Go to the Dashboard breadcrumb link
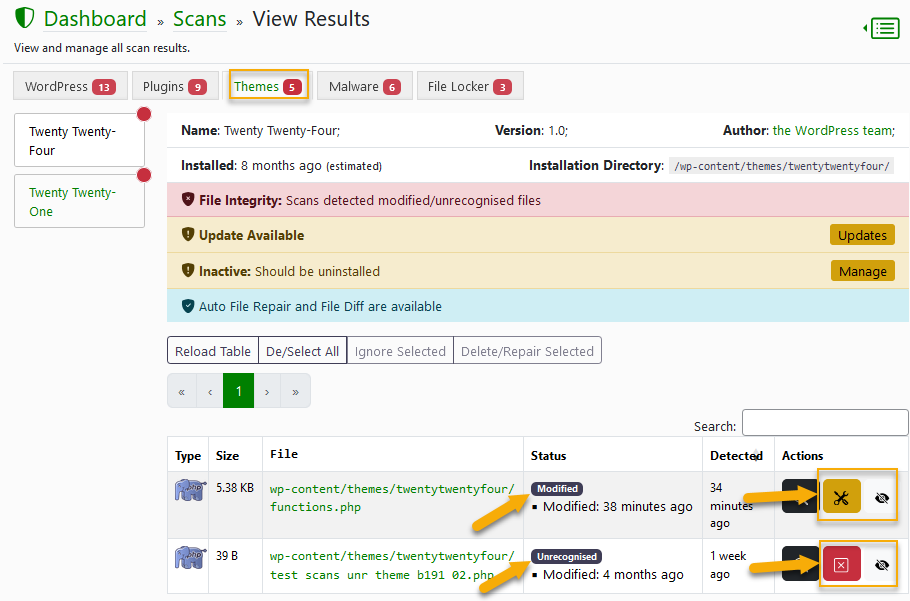 pos(95,19)
